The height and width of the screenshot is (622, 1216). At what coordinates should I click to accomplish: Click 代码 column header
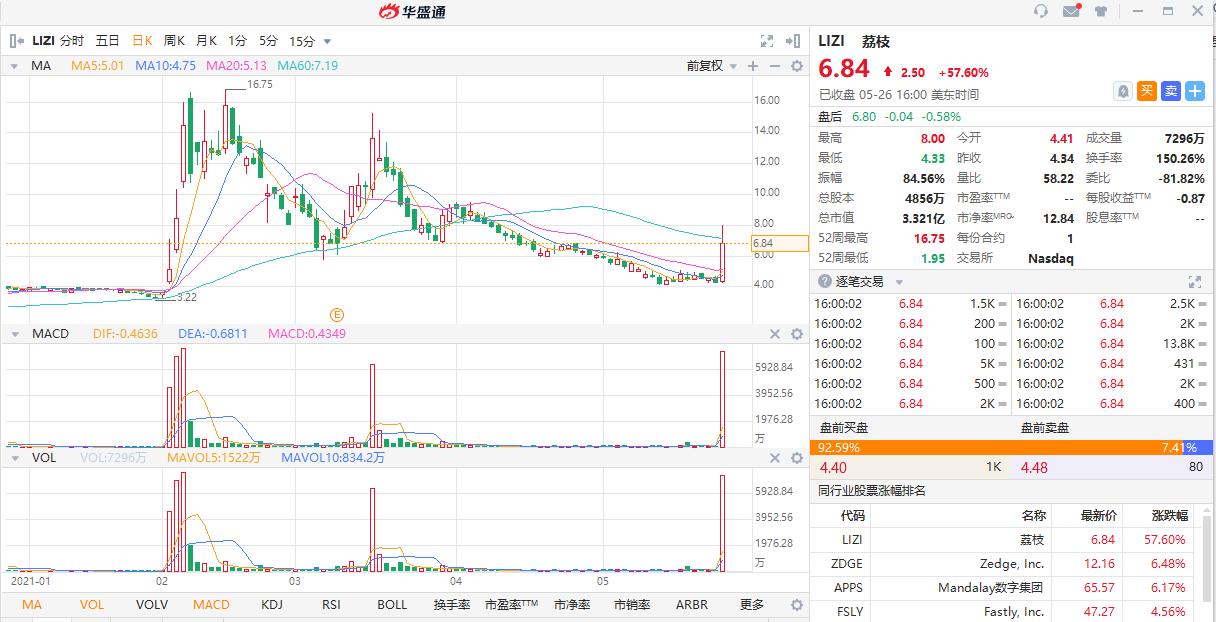tap(852, 516)
